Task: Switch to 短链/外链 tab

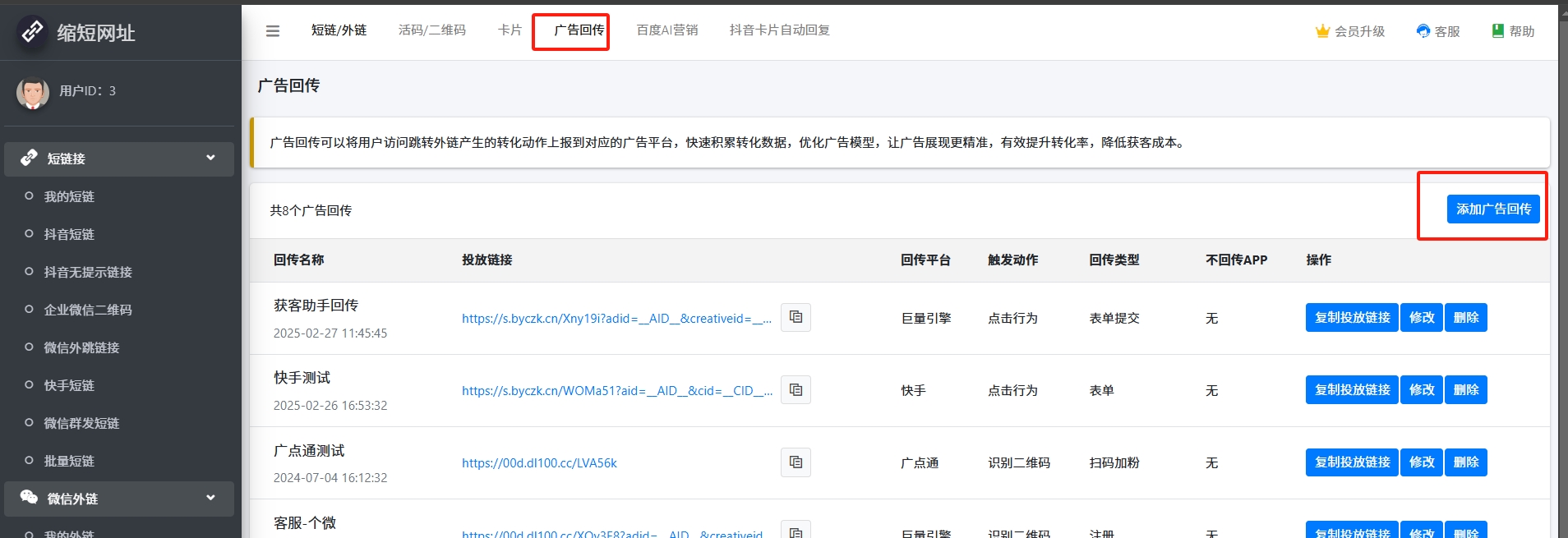Action: tap(339, 30)
